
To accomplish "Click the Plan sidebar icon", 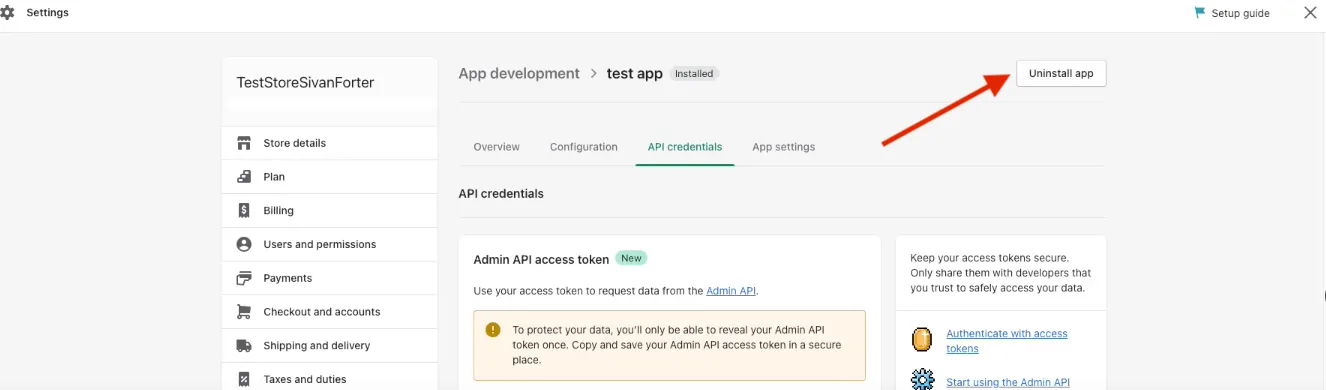I will (x=244, y=177).
